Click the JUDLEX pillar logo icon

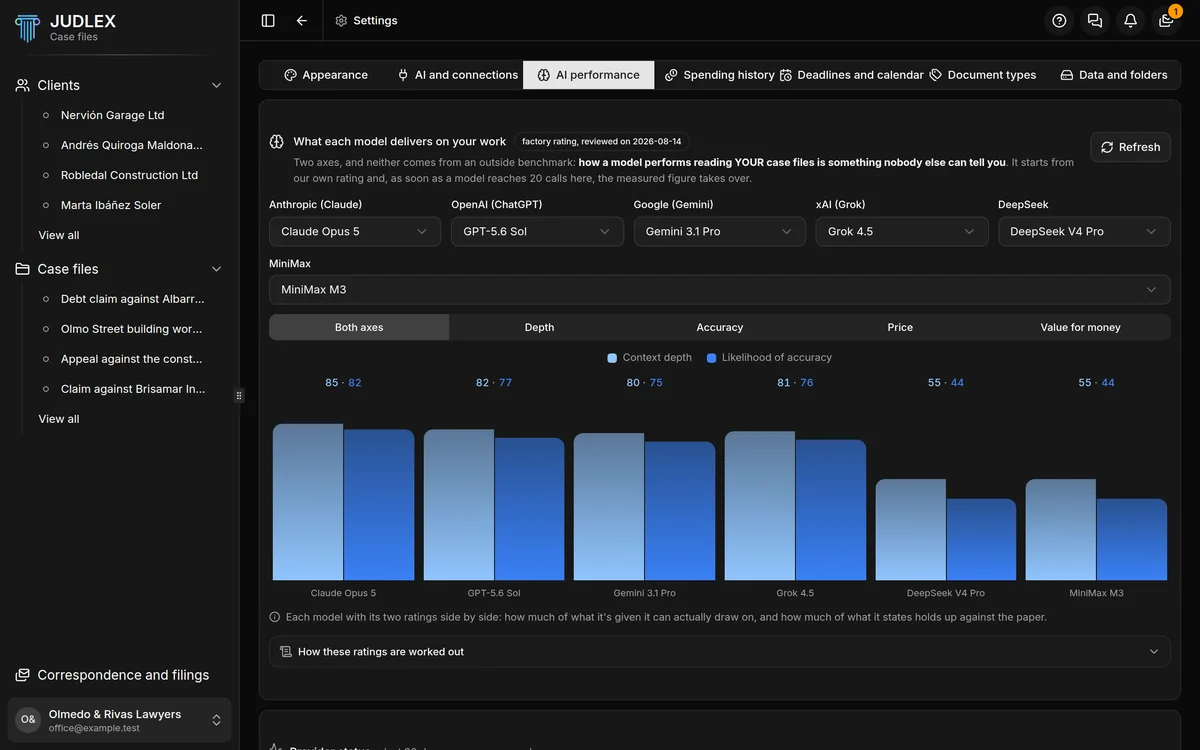click(28, 28)
